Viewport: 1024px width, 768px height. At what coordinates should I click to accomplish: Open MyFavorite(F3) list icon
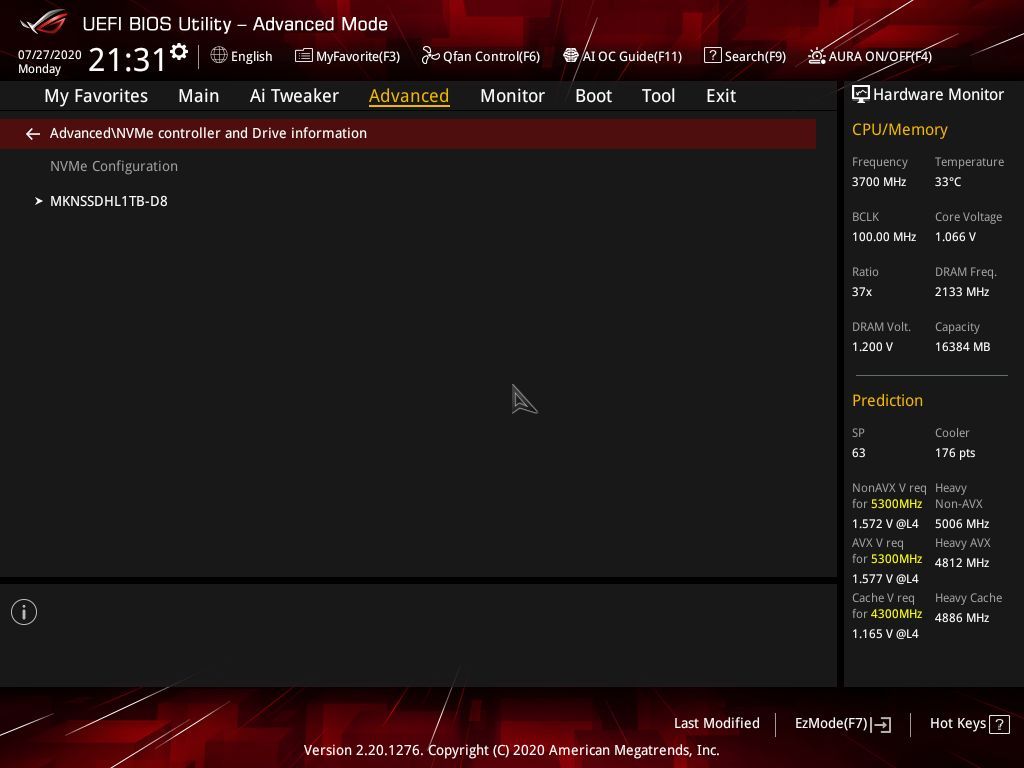(x=303, y=56)
